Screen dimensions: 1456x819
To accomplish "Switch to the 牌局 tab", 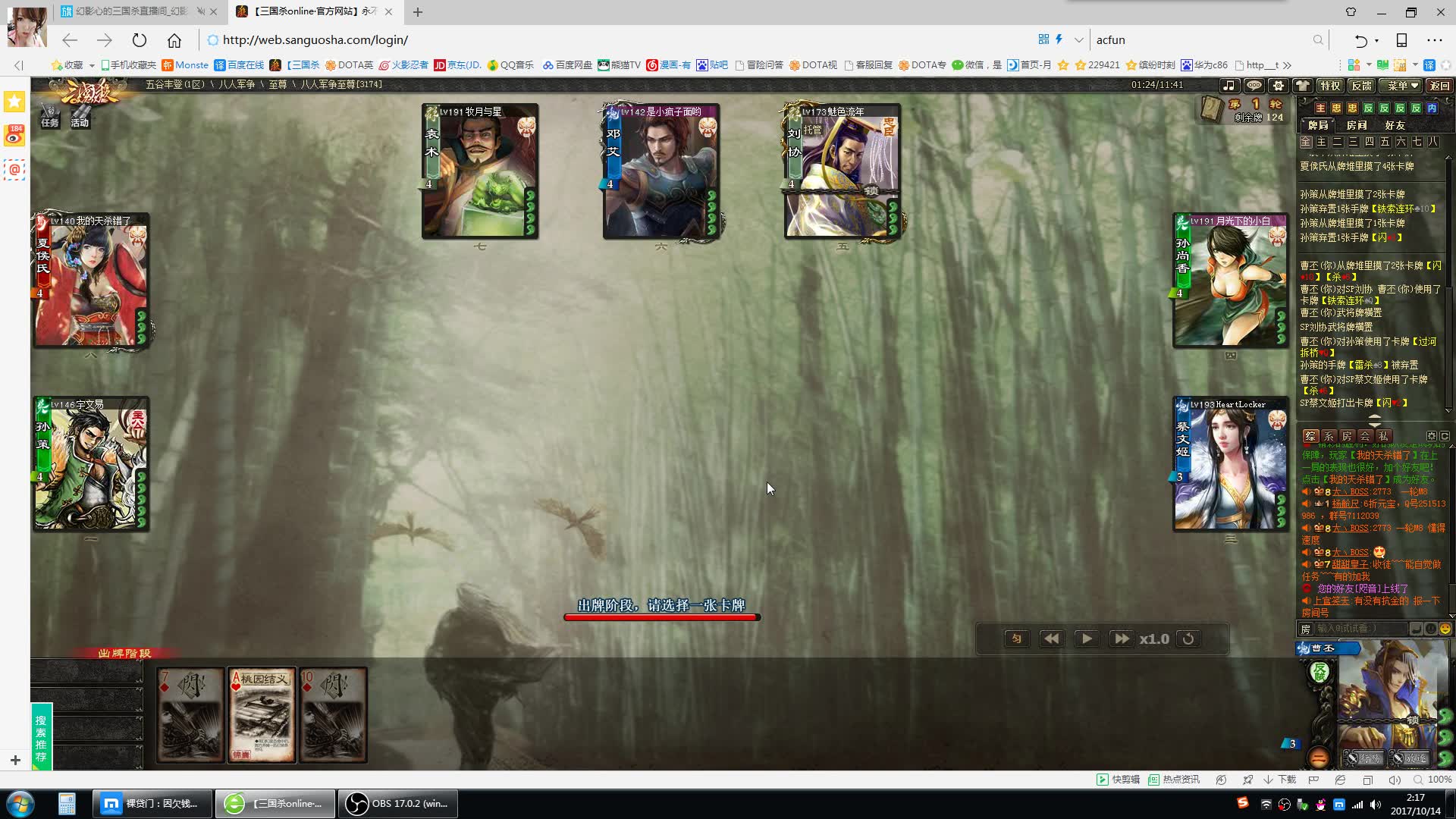I will coord(1318,125).
